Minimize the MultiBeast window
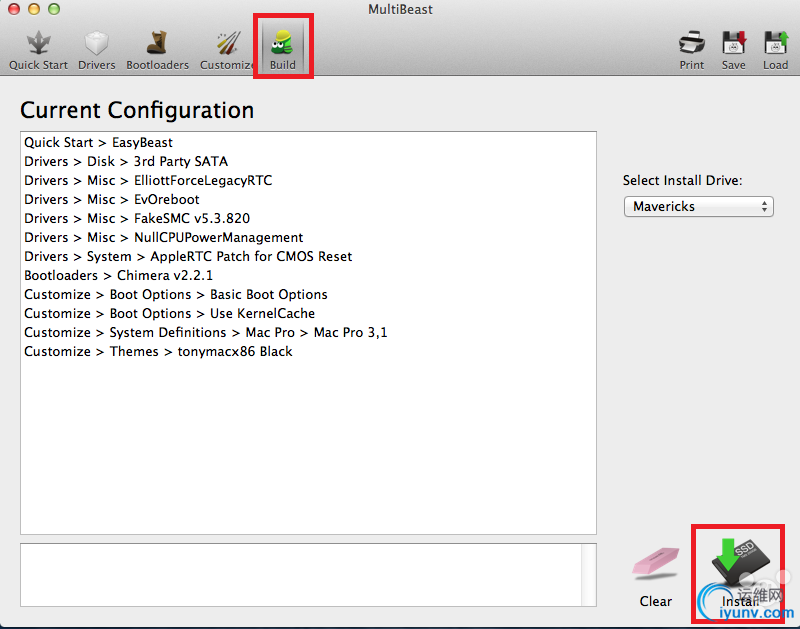This screenshot has height=629, width=800. click(x=34, y=9)
